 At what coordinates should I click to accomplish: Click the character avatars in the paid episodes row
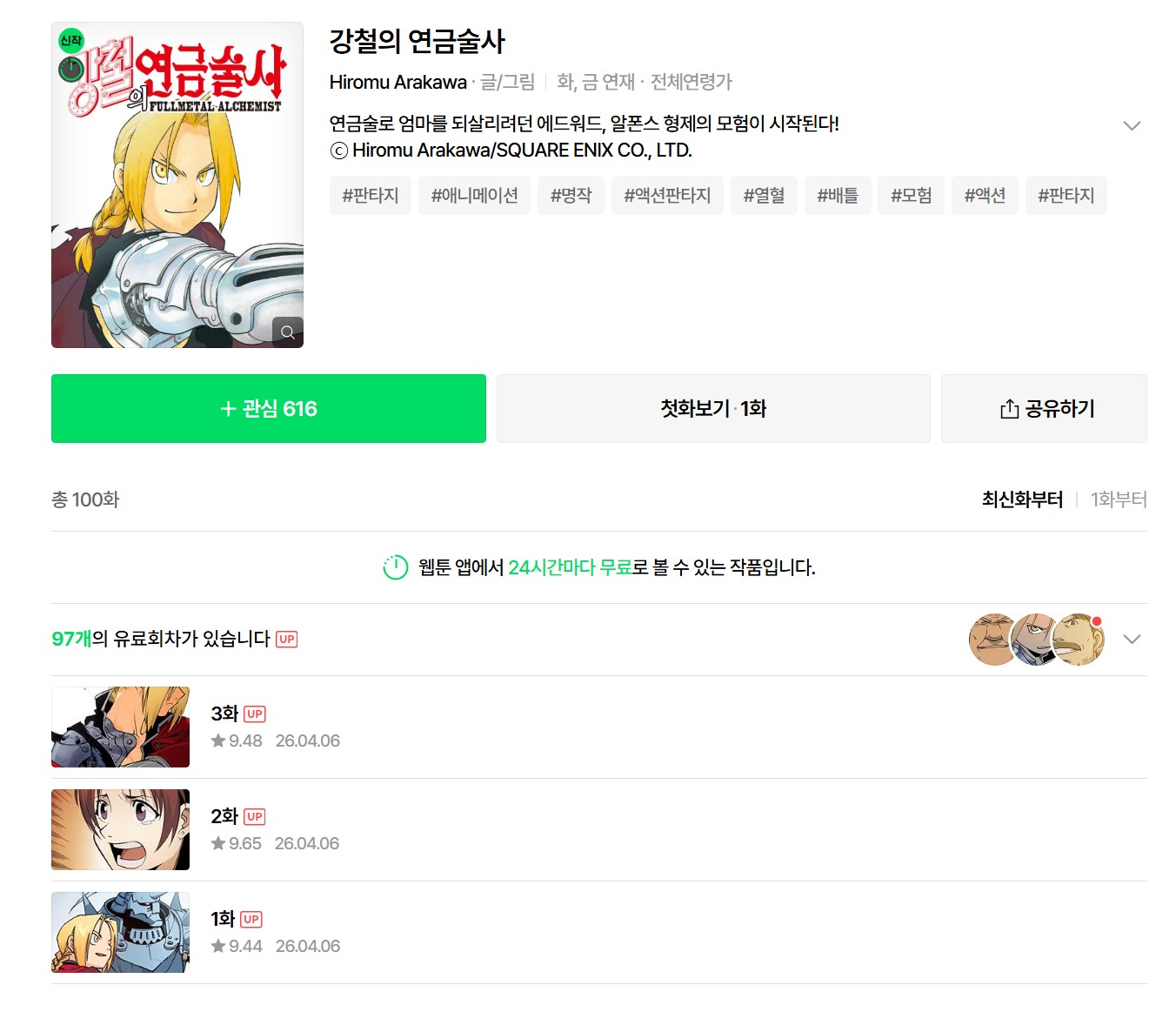click(x=1037, y=640)
